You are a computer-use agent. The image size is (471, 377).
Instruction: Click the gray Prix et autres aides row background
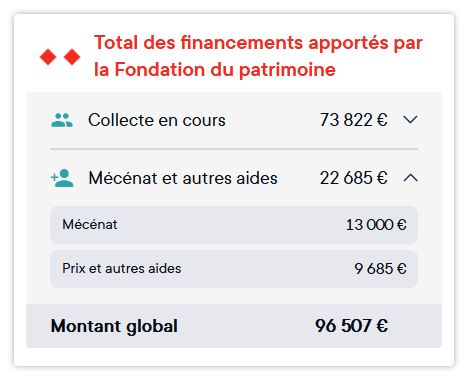pyautogui.click(x=234, y=269)
